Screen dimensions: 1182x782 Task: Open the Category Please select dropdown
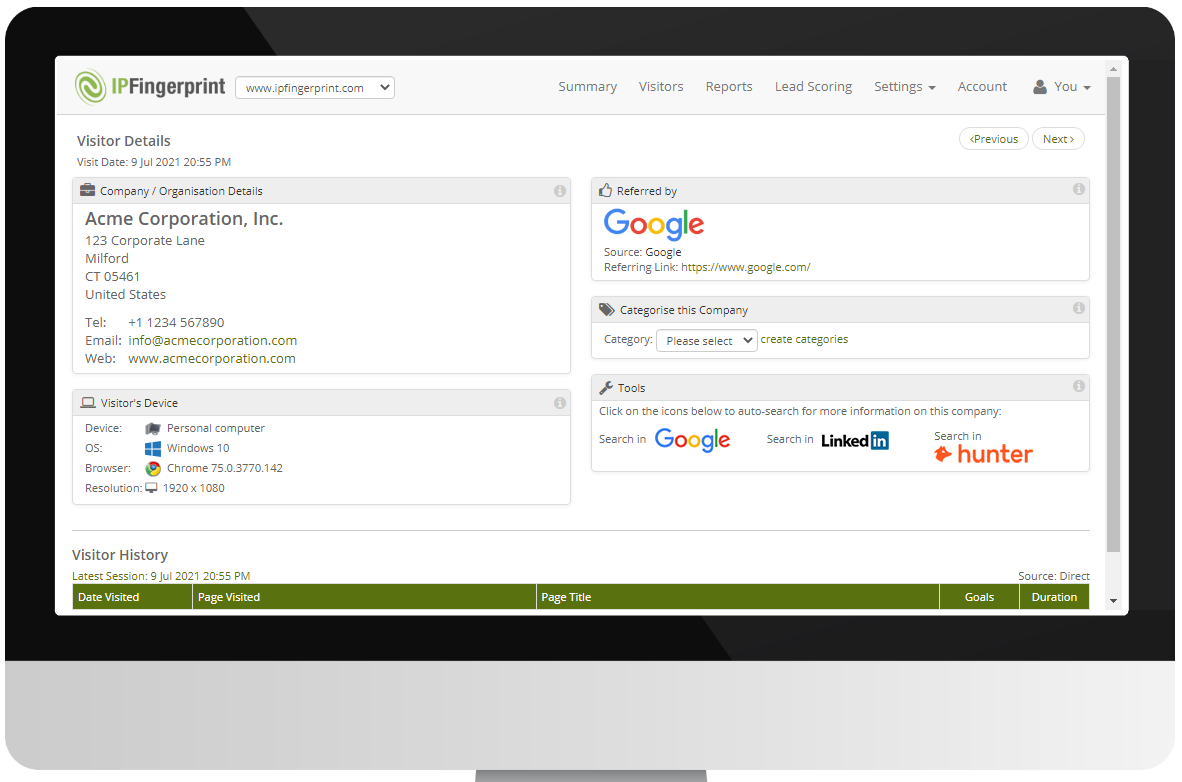[706, 341]
